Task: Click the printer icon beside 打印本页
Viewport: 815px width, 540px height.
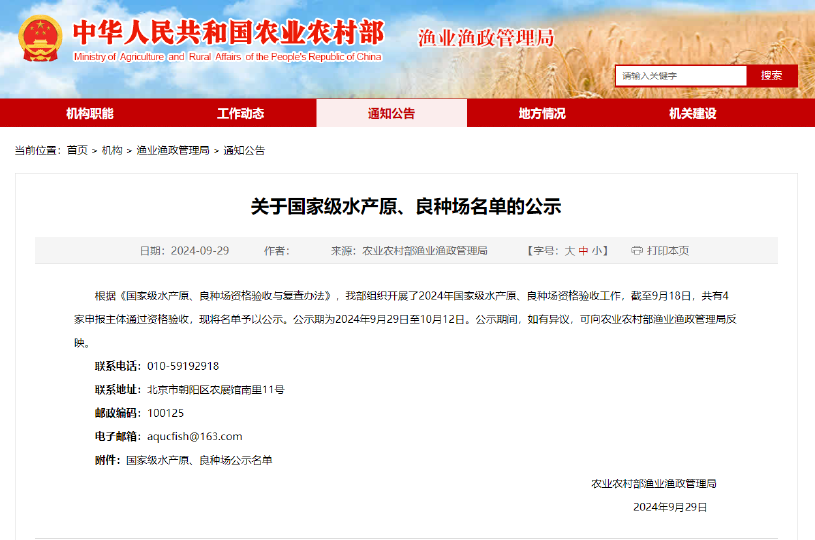Action: point(637,251)
